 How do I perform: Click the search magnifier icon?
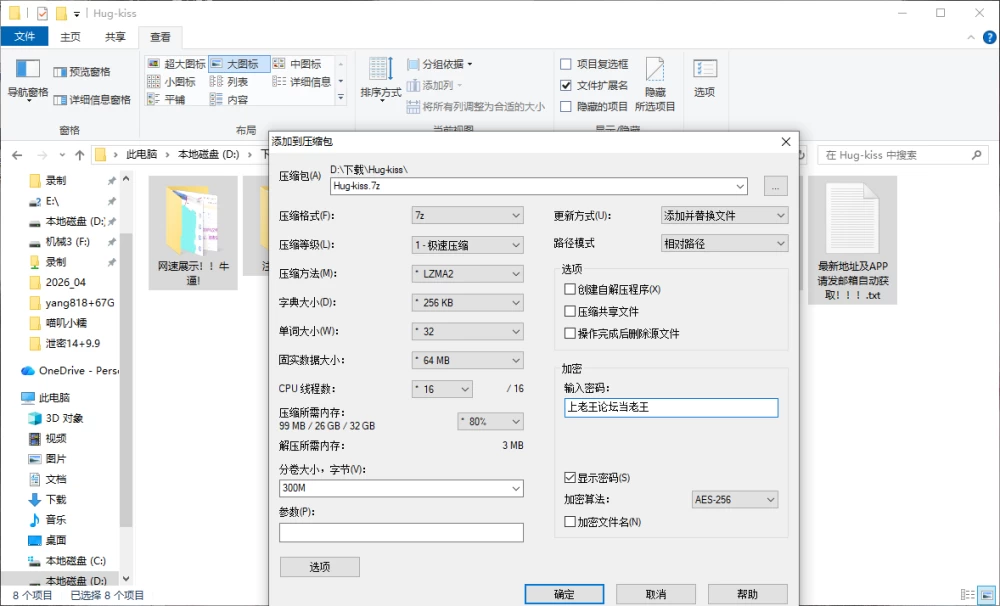pyautogui.click(x=976, y=155)
